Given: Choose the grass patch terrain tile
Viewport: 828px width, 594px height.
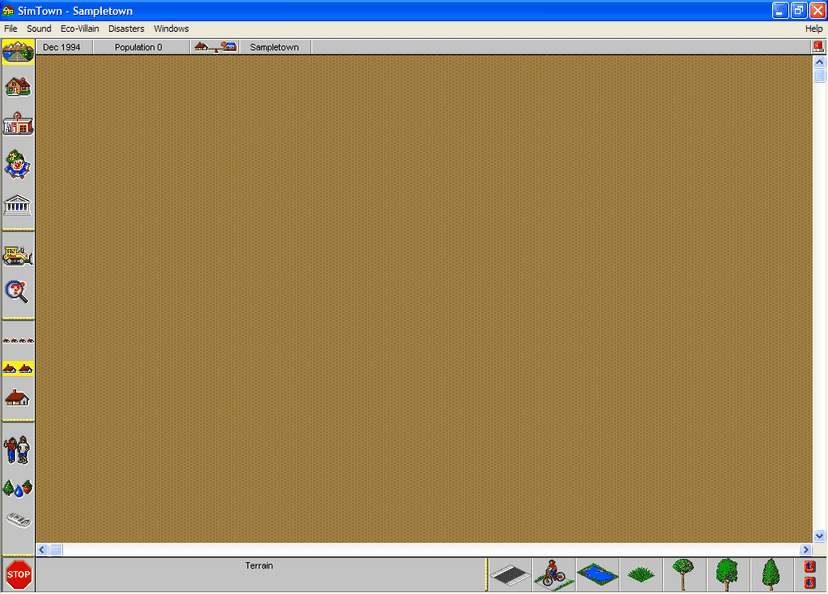Looking at the screenshot, I should tap(641, 574).
